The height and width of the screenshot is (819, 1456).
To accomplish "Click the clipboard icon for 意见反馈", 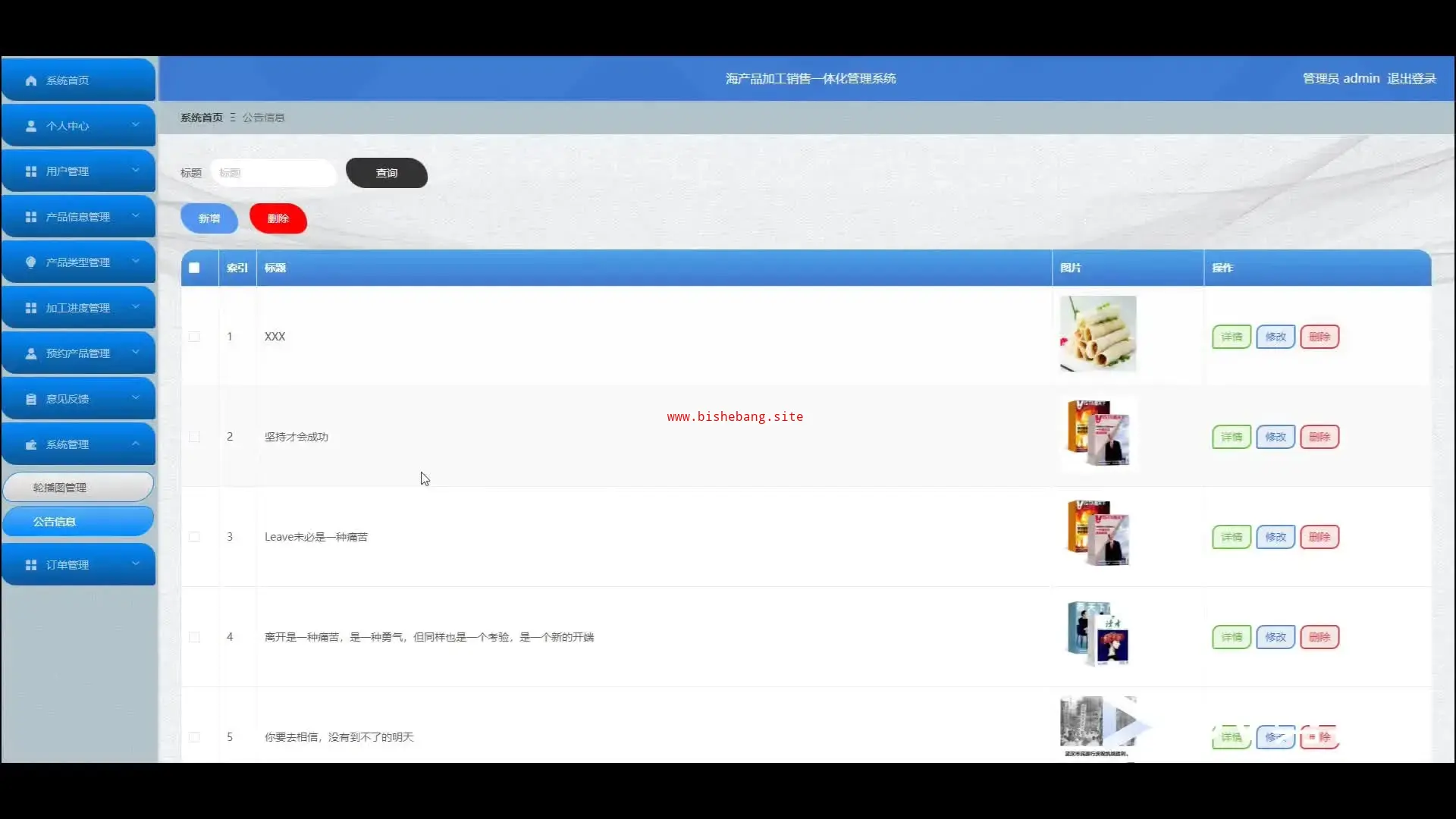I will pyautogui.click(x=31, y=399).
